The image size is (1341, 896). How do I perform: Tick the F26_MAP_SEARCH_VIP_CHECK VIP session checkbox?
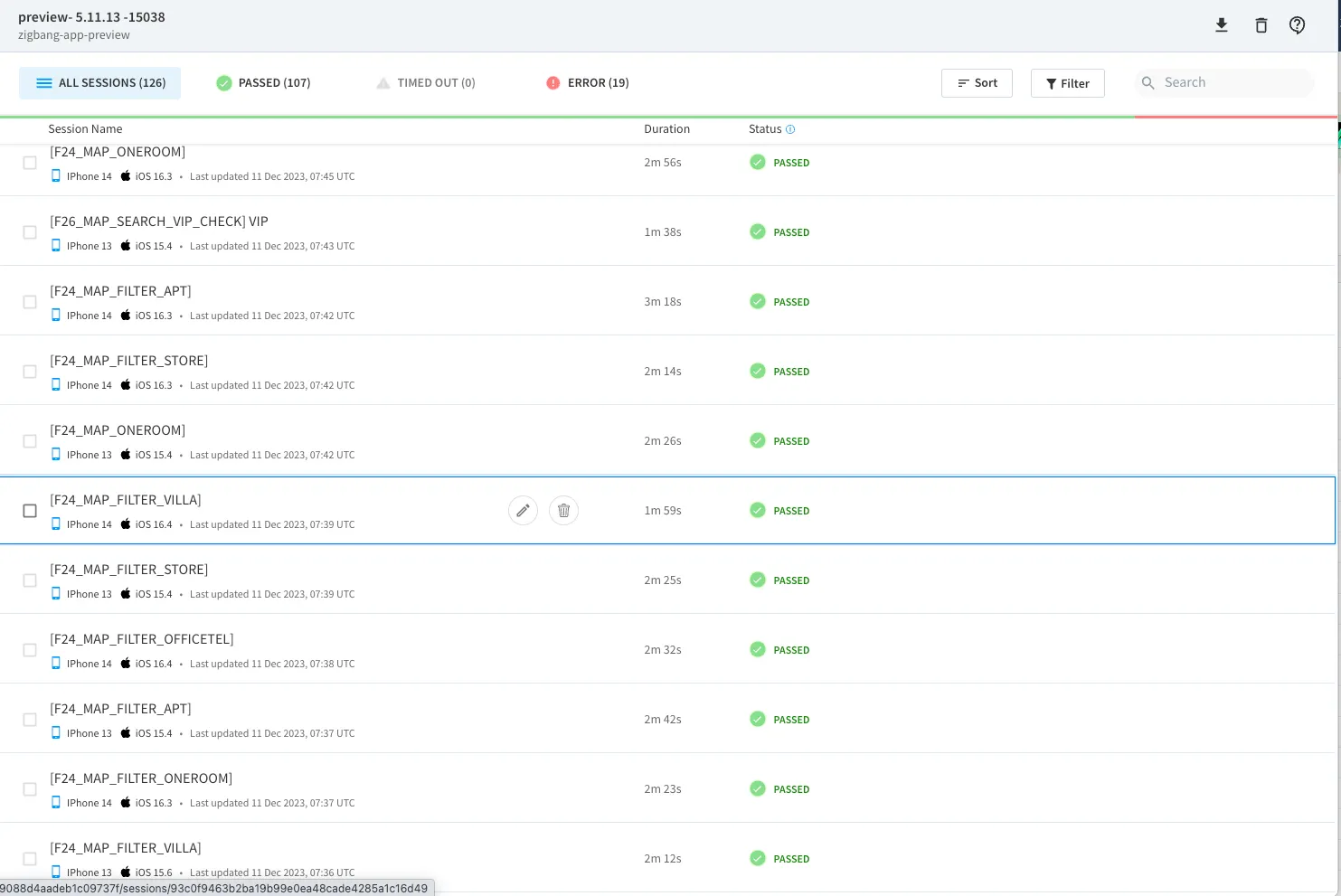click(30, 232)
